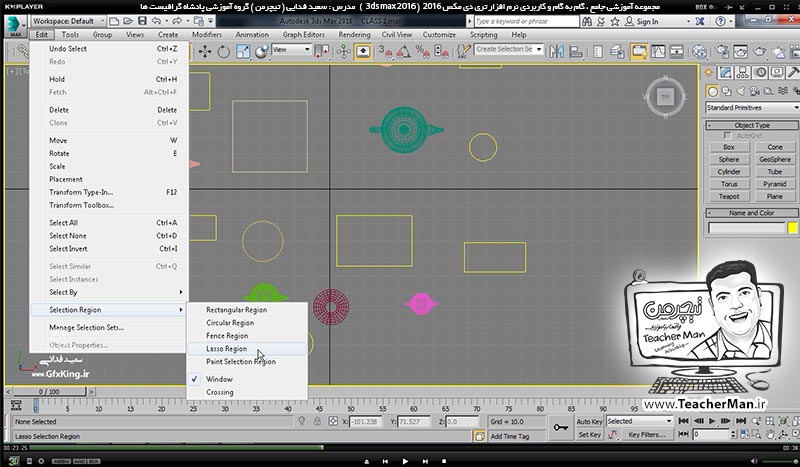Screen dimensions: 800x467
Task: Toggle Auto Key mode
Action: click(589, 422)
